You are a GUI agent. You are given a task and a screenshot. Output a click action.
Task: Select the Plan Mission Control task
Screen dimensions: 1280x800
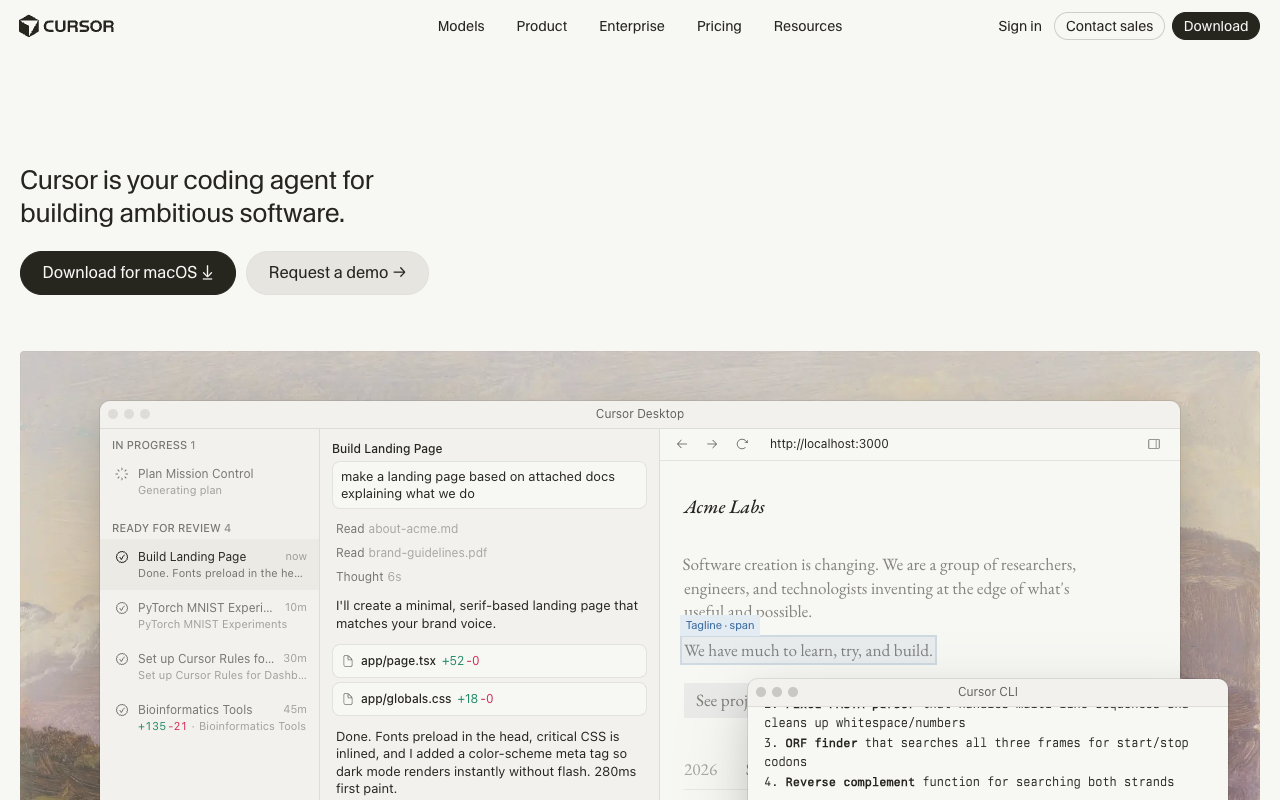[210, 481]
